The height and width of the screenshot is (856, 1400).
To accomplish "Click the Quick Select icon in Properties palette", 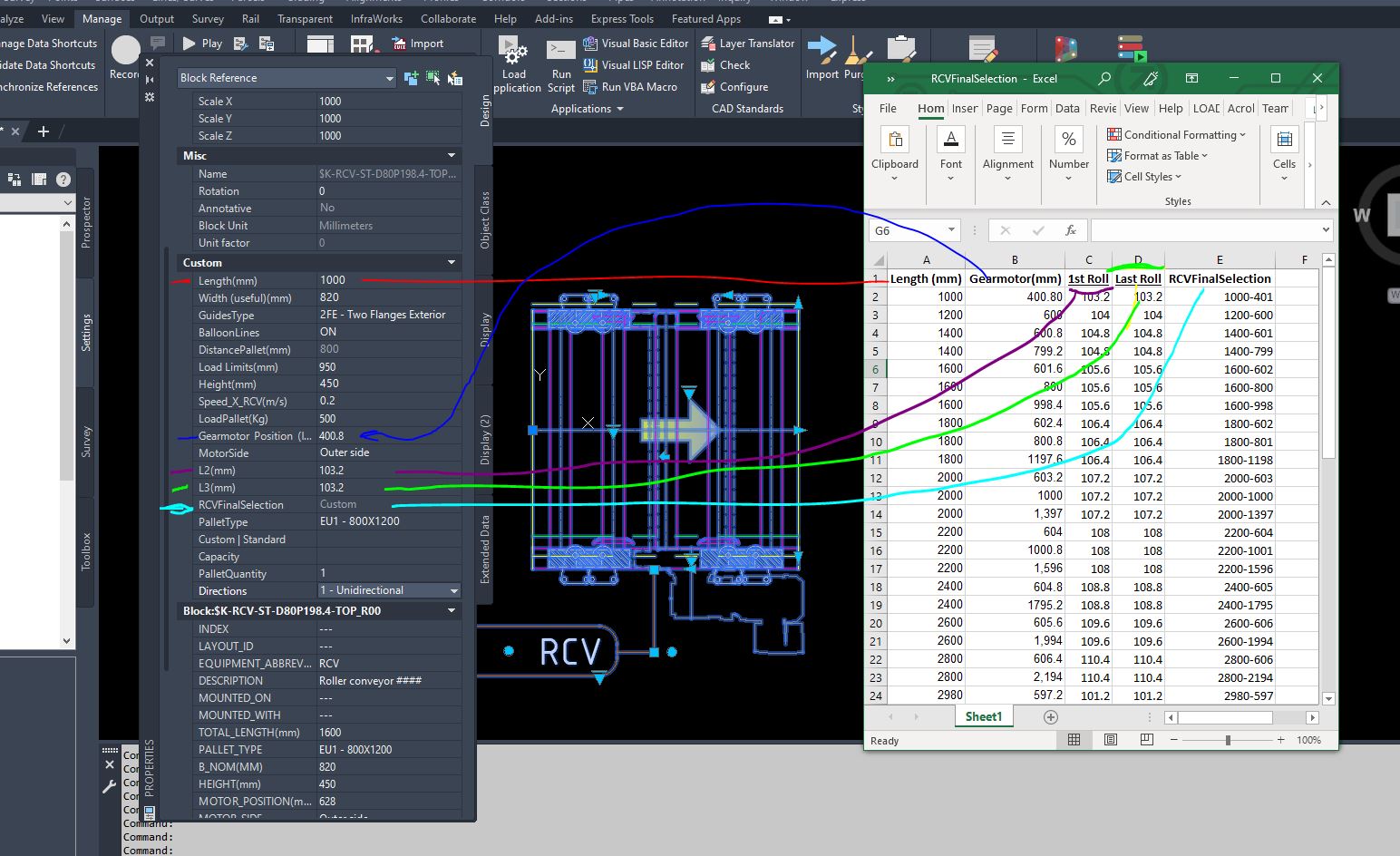I will 454,79.
